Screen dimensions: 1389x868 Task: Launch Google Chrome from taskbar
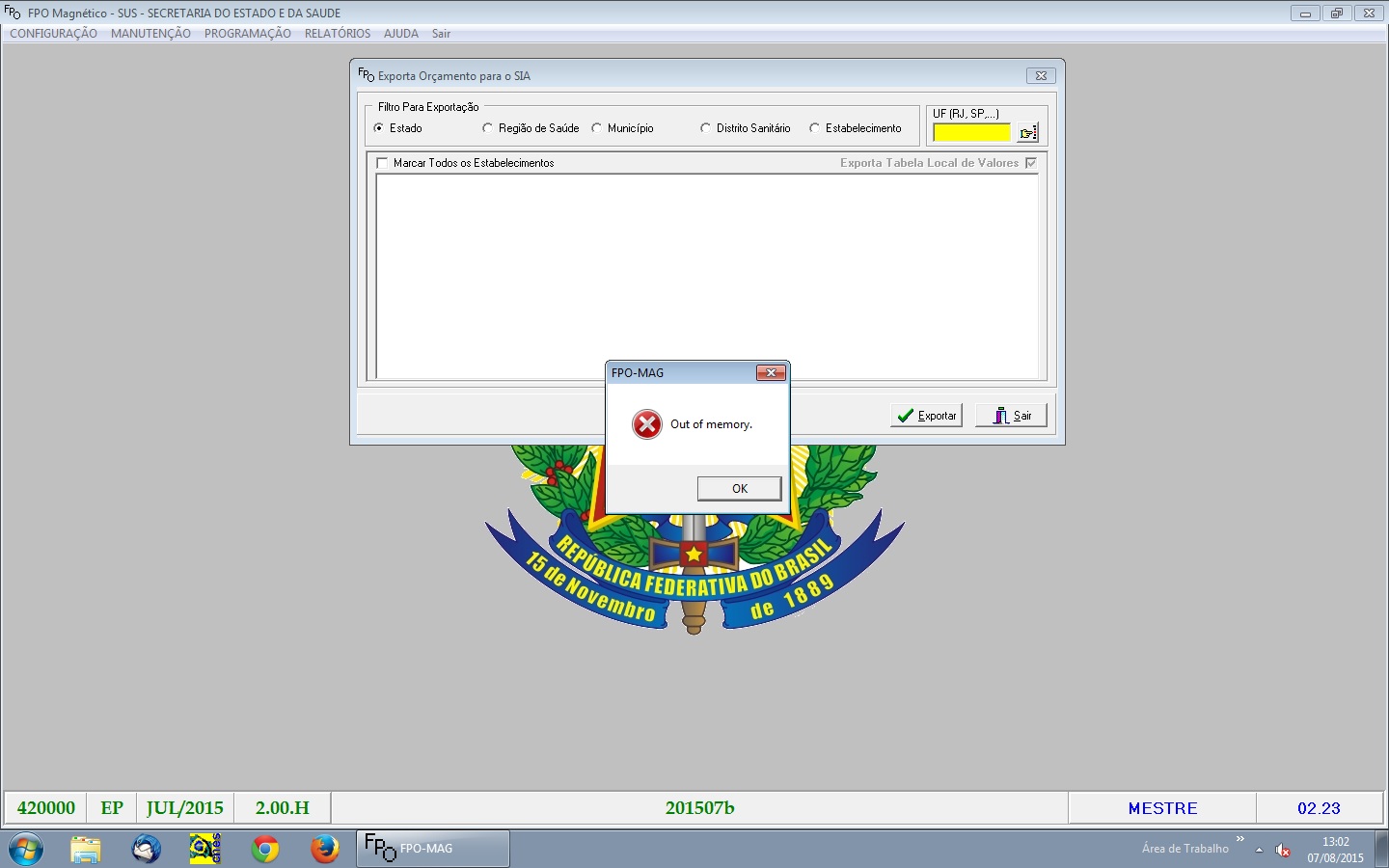click(264, 849)
